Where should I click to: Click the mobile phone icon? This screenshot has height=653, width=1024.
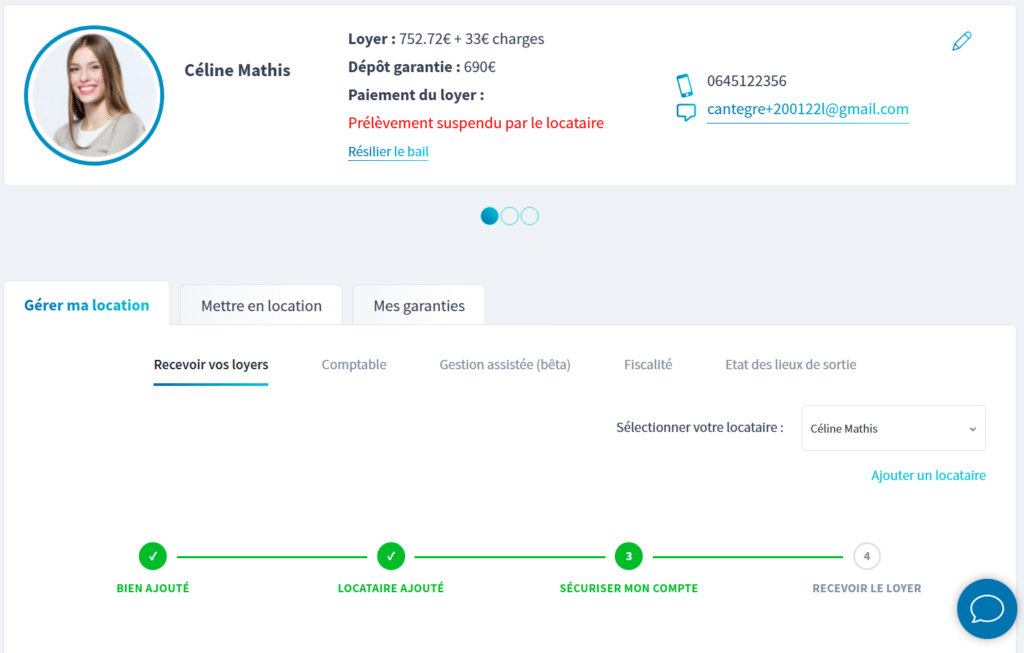[685, 84]
